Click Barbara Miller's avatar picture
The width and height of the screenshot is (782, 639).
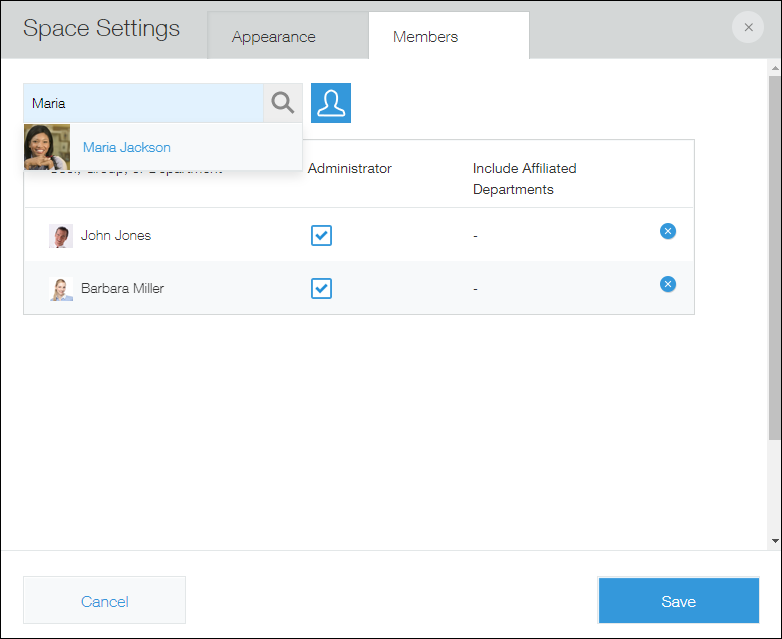(x=61, y=289)
